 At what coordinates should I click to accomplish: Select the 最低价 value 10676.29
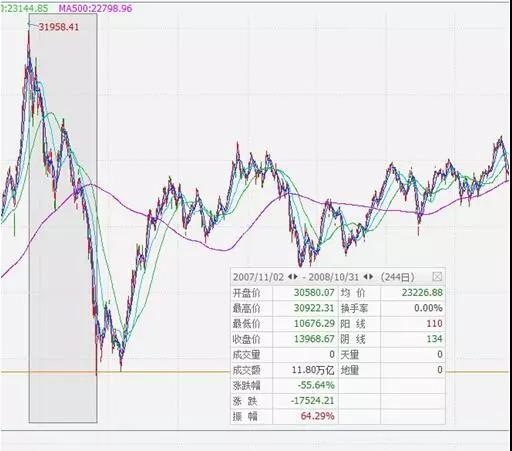pyautogui.click(x=314, y=323)
